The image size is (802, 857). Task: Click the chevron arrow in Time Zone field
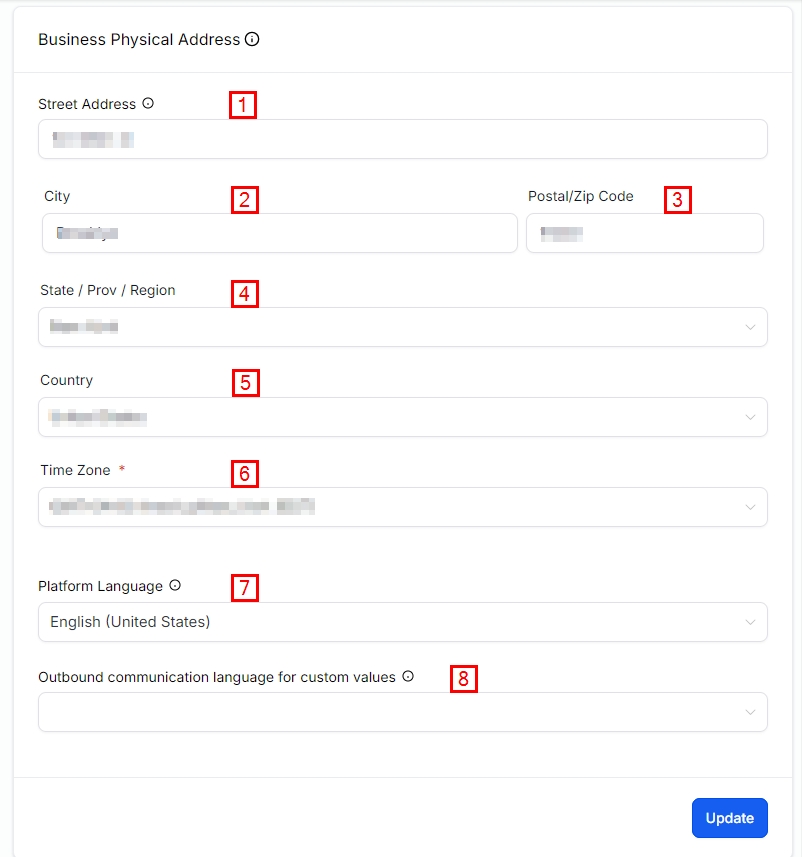point(750,507)
